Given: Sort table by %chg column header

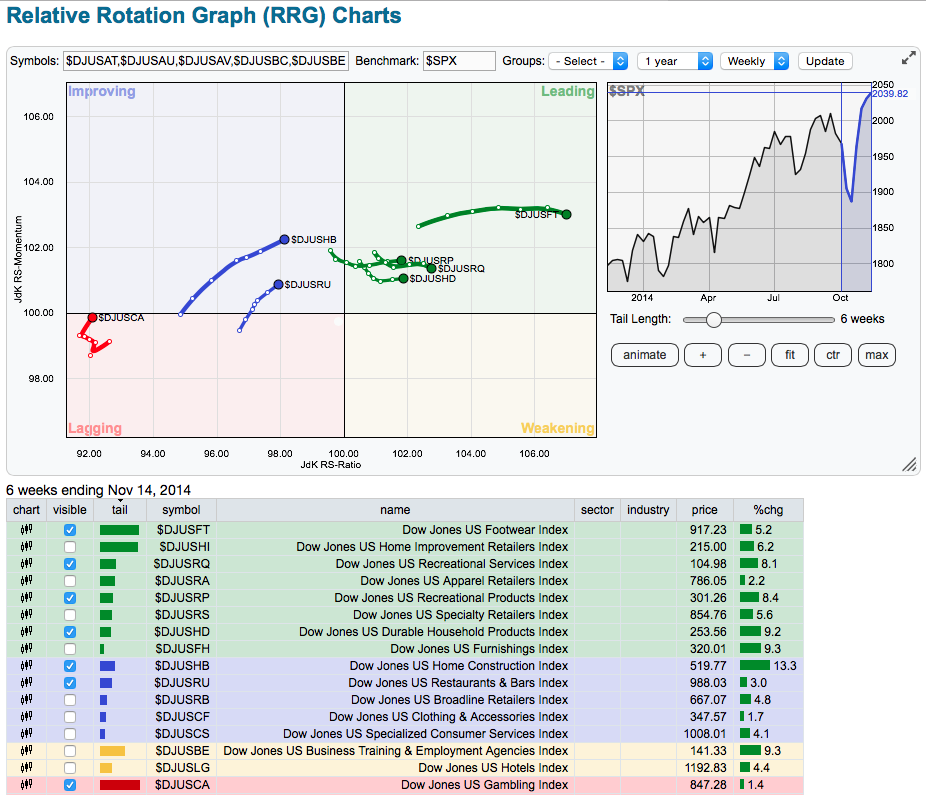Looking at the screenshot, I should tap(768, 510).
